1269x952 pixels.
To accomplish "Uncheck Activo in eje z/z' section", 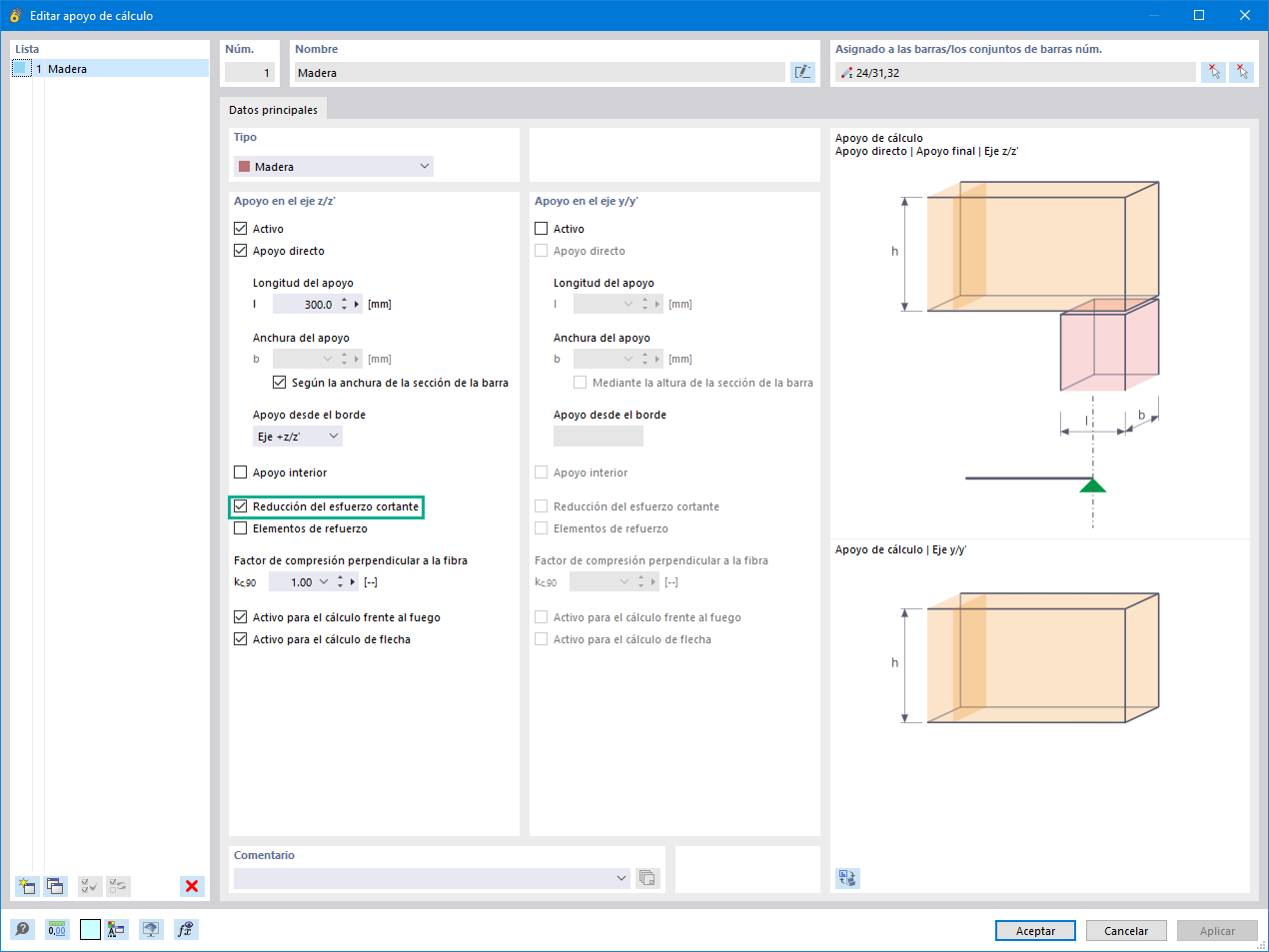I will pyautogui.click(x=241, y=229).
